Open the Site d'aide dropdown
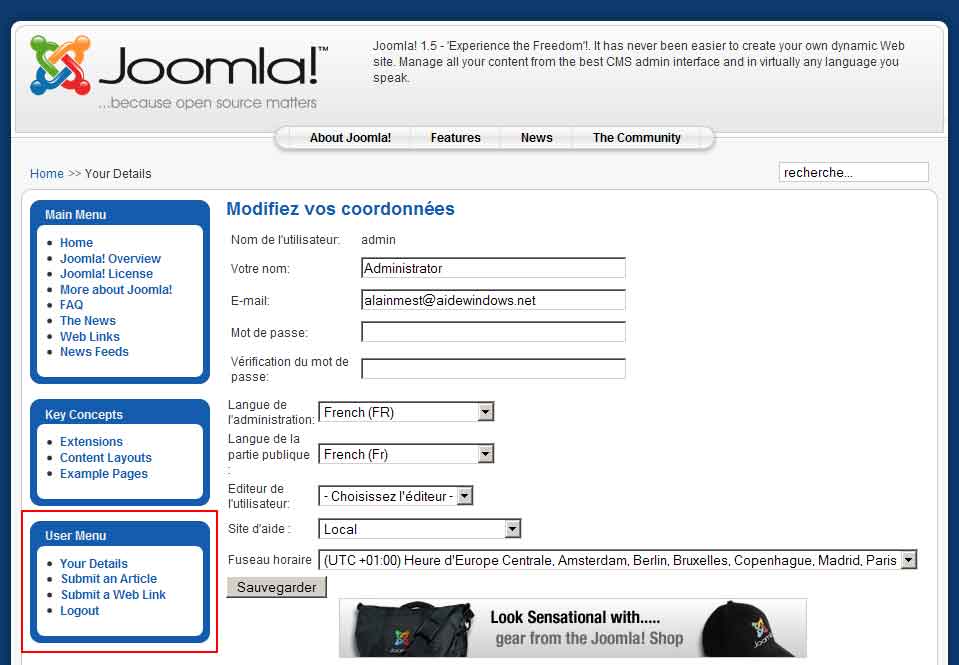 [420, 529]
